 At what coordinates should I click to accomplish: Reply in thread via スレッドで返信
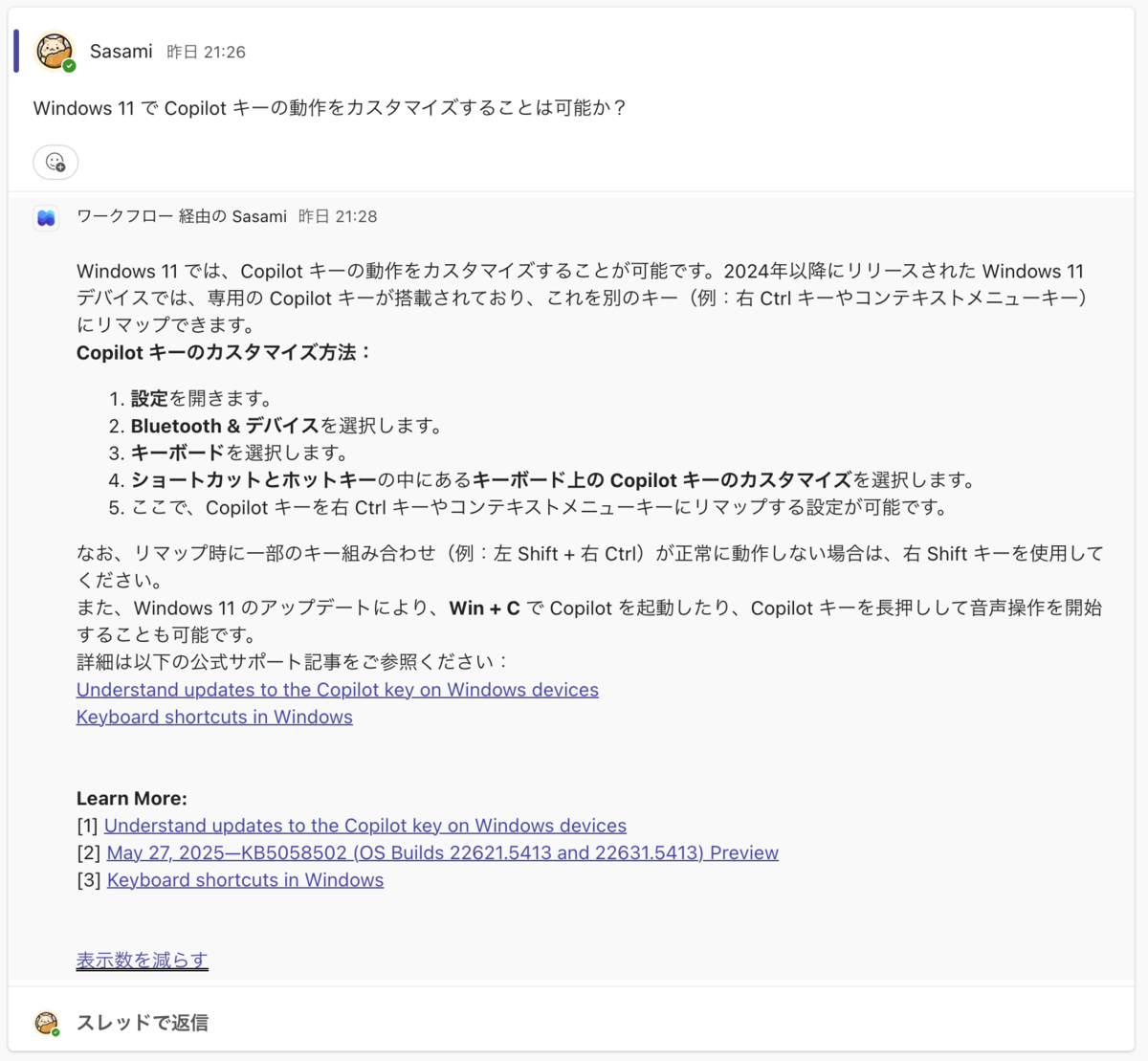(x=143, y=1023)
